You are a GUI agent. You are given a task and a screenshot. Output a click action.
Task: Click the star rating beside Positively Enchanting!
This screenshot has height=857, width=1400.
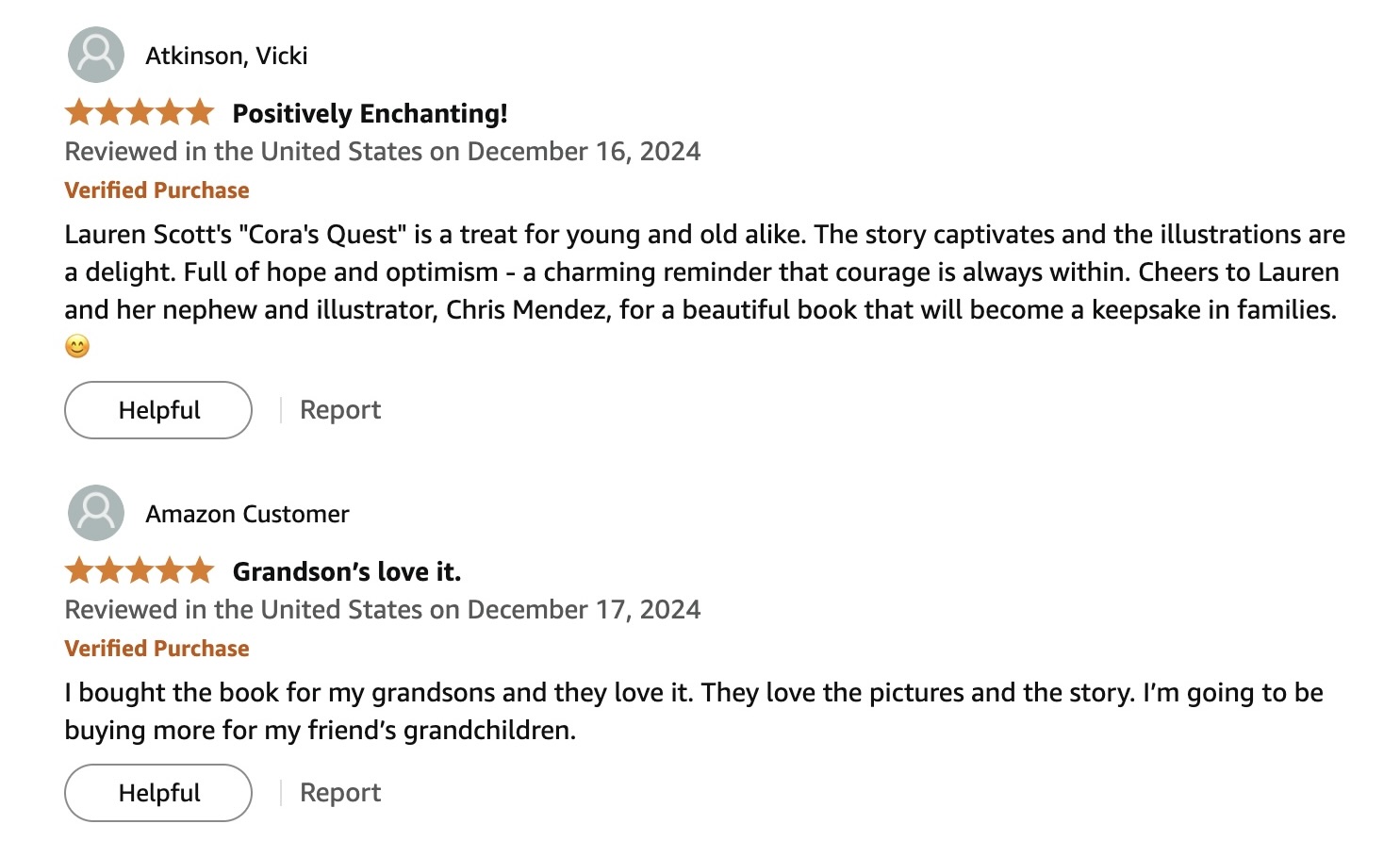pos(140,113)
